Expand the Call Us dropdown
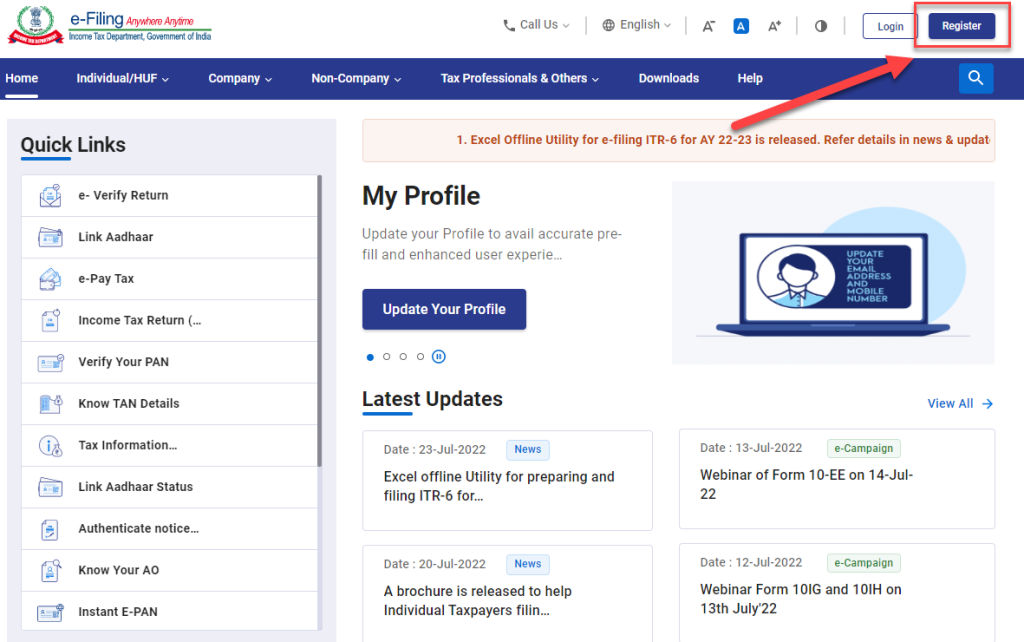Screen dimensions: 1024x642 click(536, 25)
